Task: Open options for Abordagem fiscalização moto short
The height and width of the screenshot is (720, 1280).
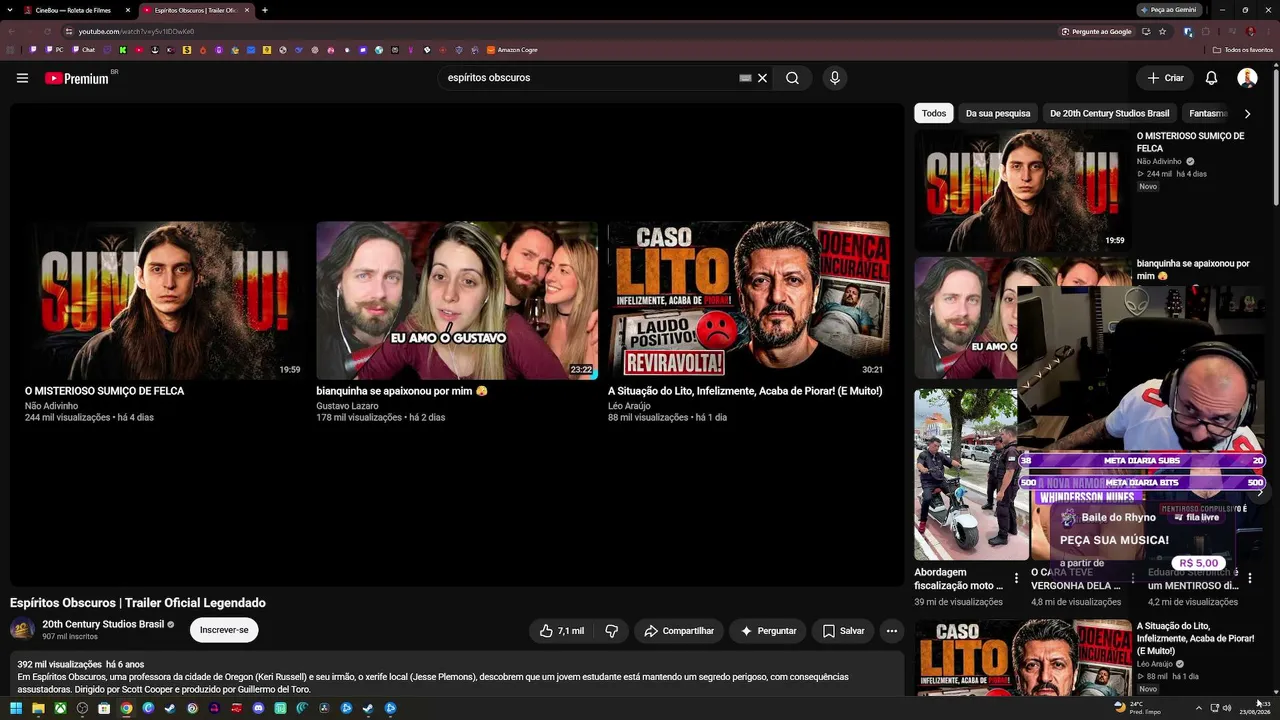Action: click(x=1016, y=578)
